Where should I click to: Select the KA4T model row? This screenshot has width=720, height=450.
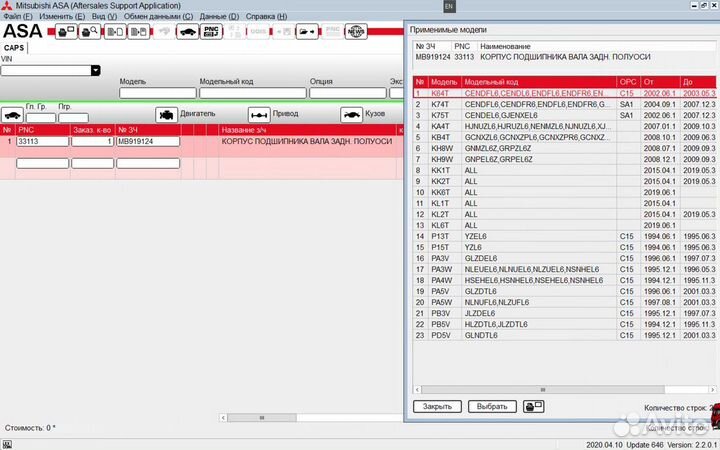click(x=564, y=126)
